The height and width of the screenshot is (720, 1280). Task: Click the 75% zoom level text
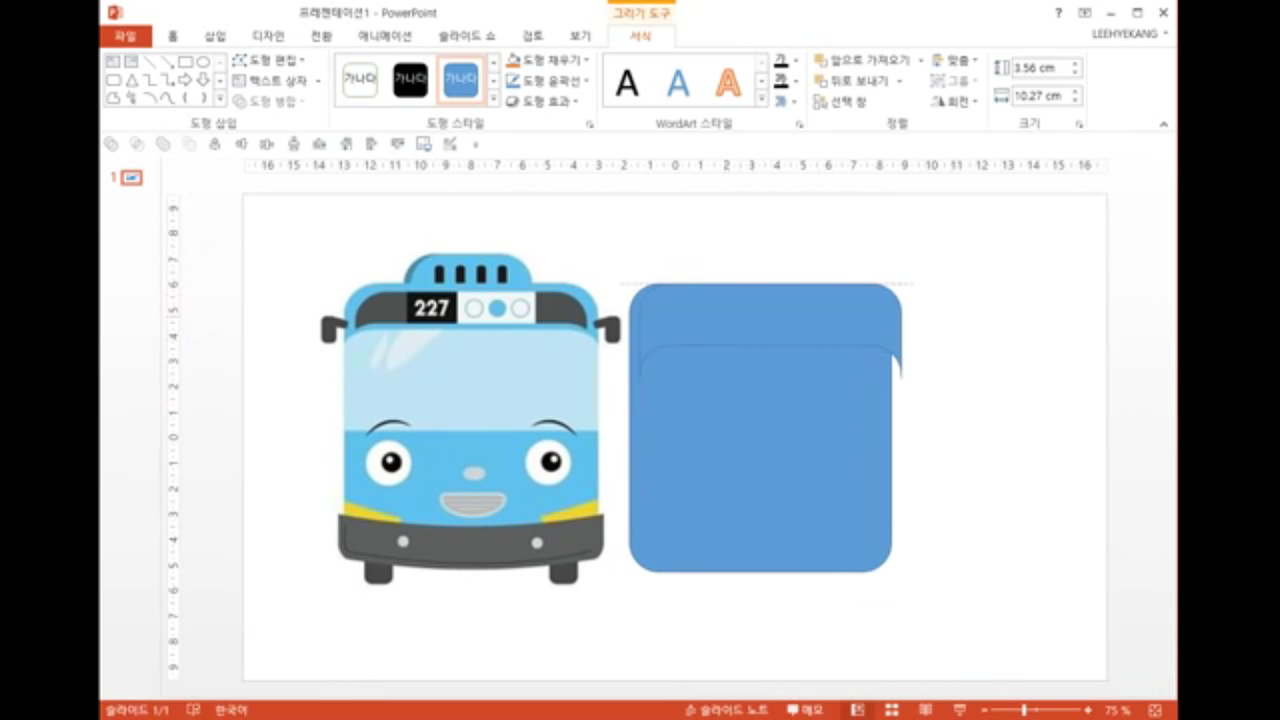coord(1118,710)
